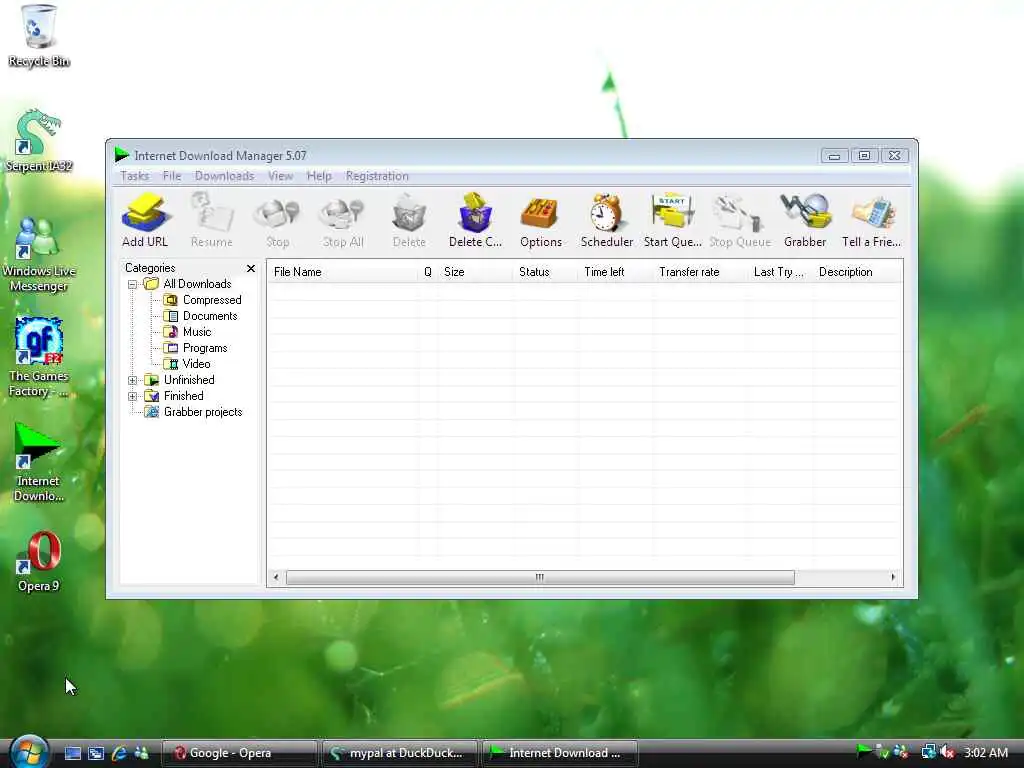Click the Internet Download taskbar button

coord(560,753)
